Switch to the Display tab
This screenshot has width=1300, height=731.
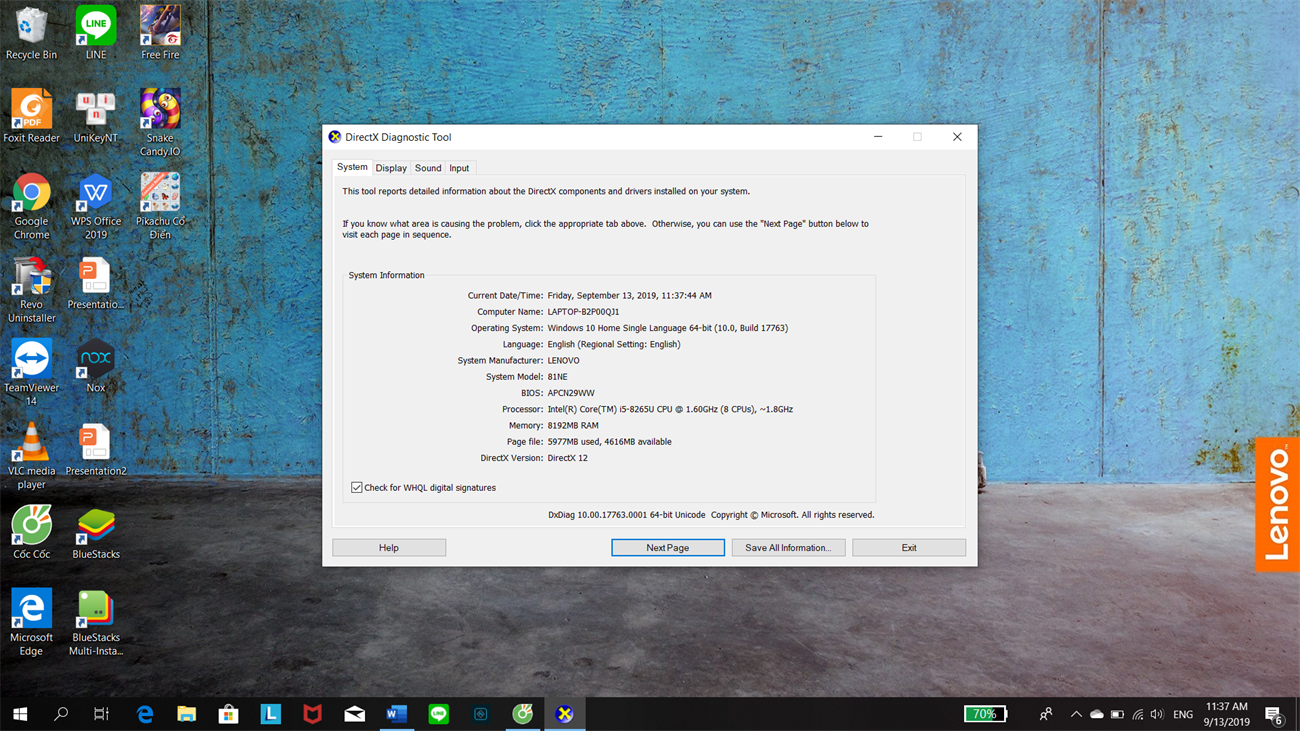tap(391, 168)
